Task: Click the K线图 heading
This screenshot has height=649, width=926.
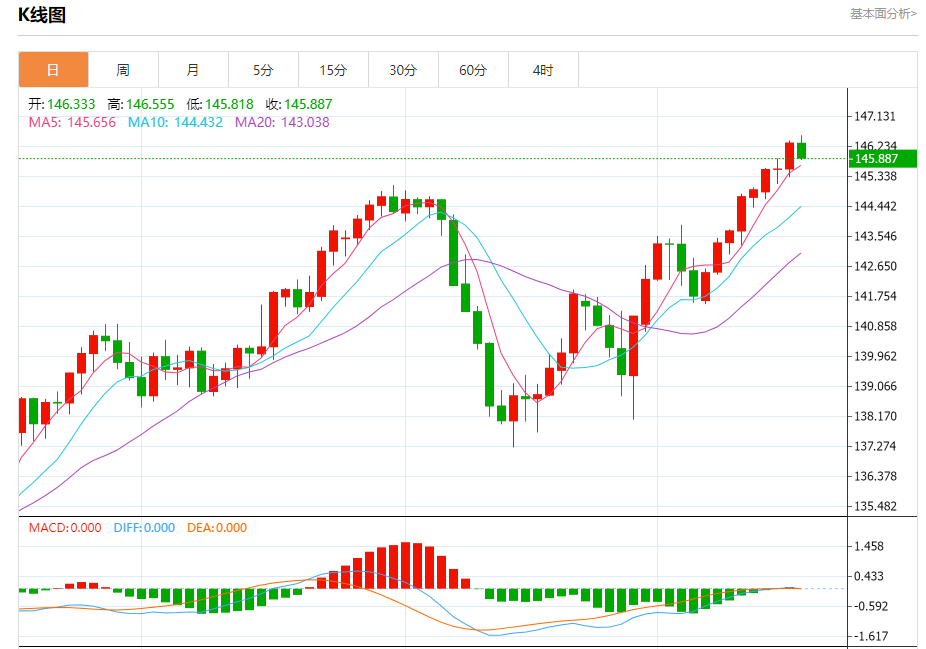Action: pyautogui.click(x=41, y=15)
